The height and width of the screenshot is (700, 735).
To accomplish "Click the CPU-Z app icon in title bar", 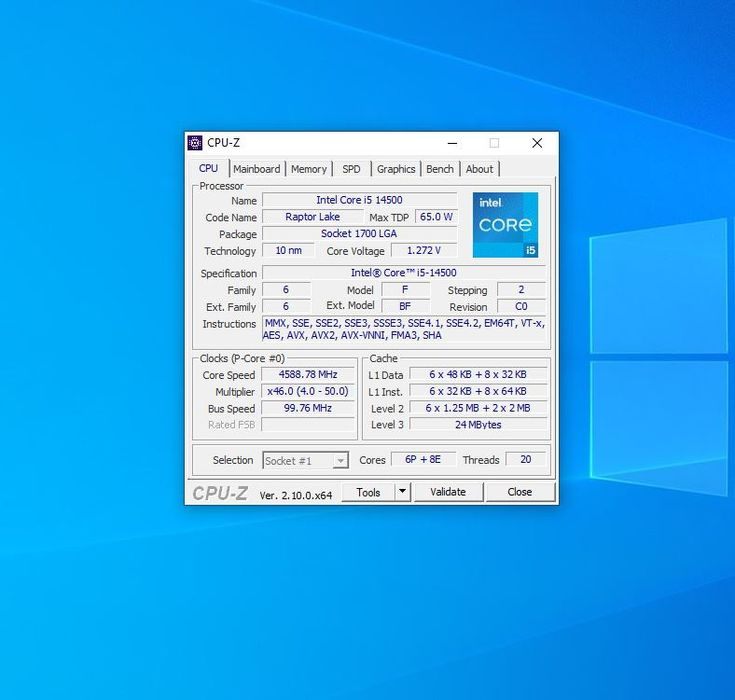I will pos(195,143).
